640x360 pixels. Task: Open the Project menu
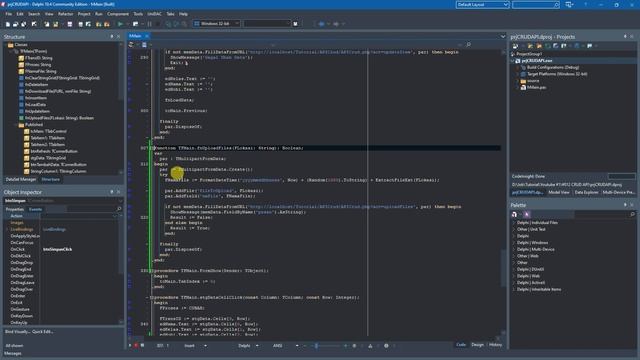coord(84,14)
